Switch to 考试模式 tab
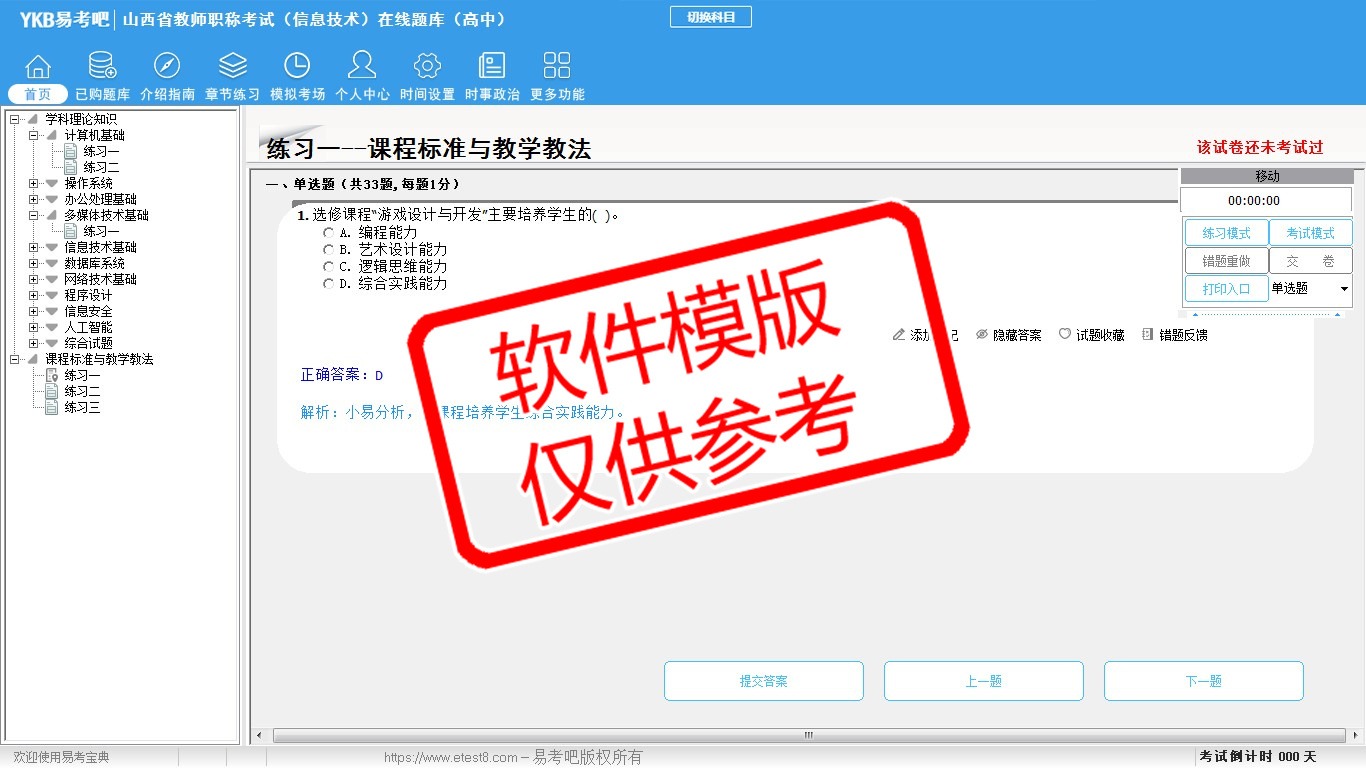The width and height of the screenshot is (1366, 768). coord(1310,233)
